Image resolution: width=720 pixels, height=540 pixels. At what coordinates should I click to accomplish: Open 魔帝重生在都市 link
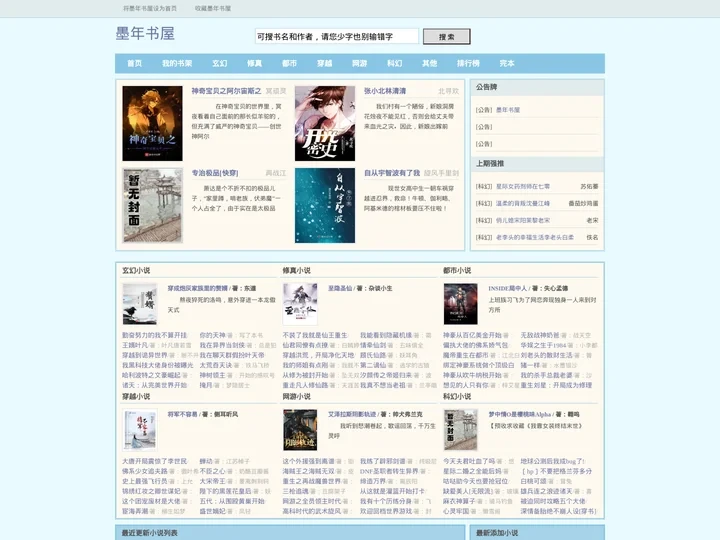coord(466,355)
